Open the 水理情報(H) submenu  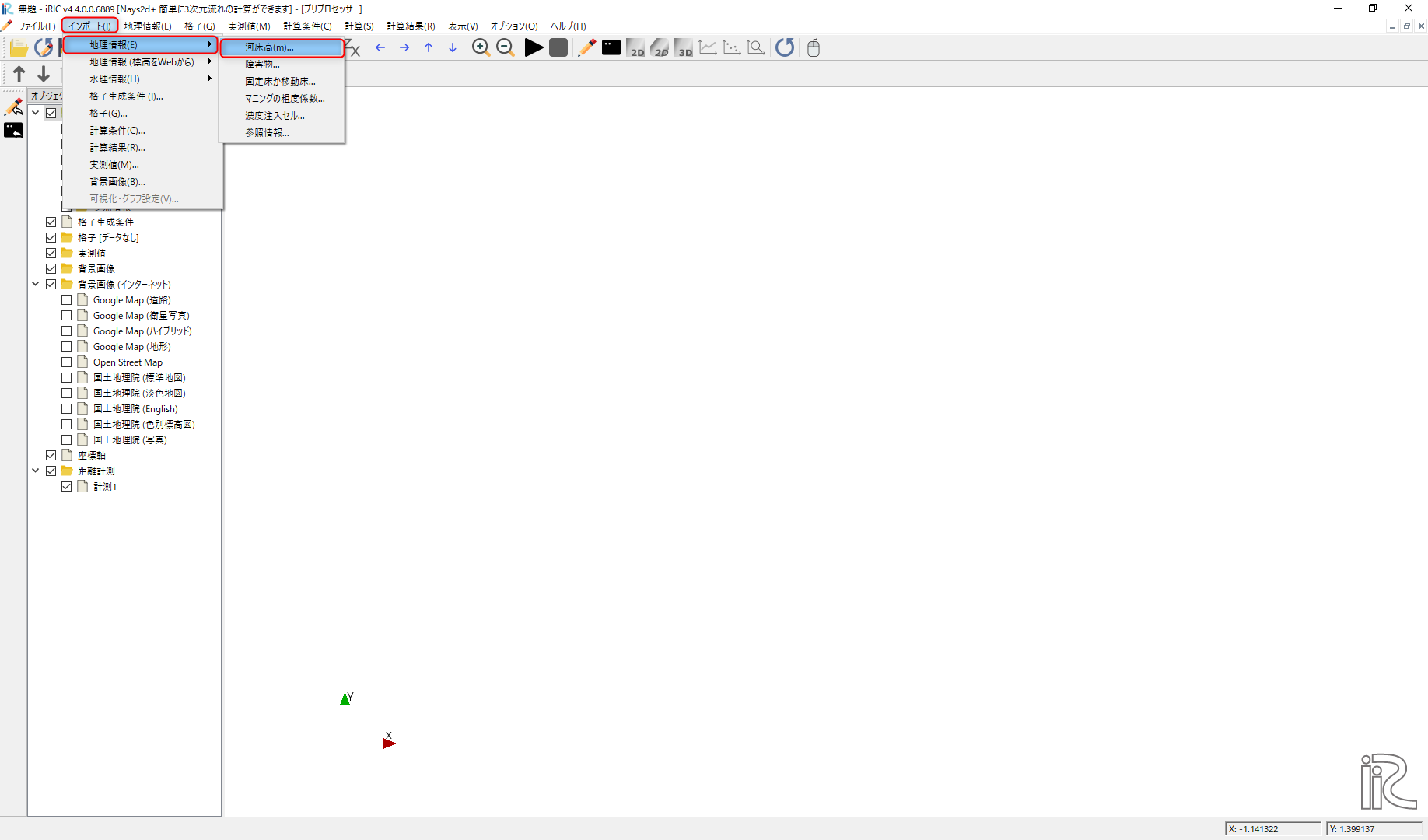143,79
